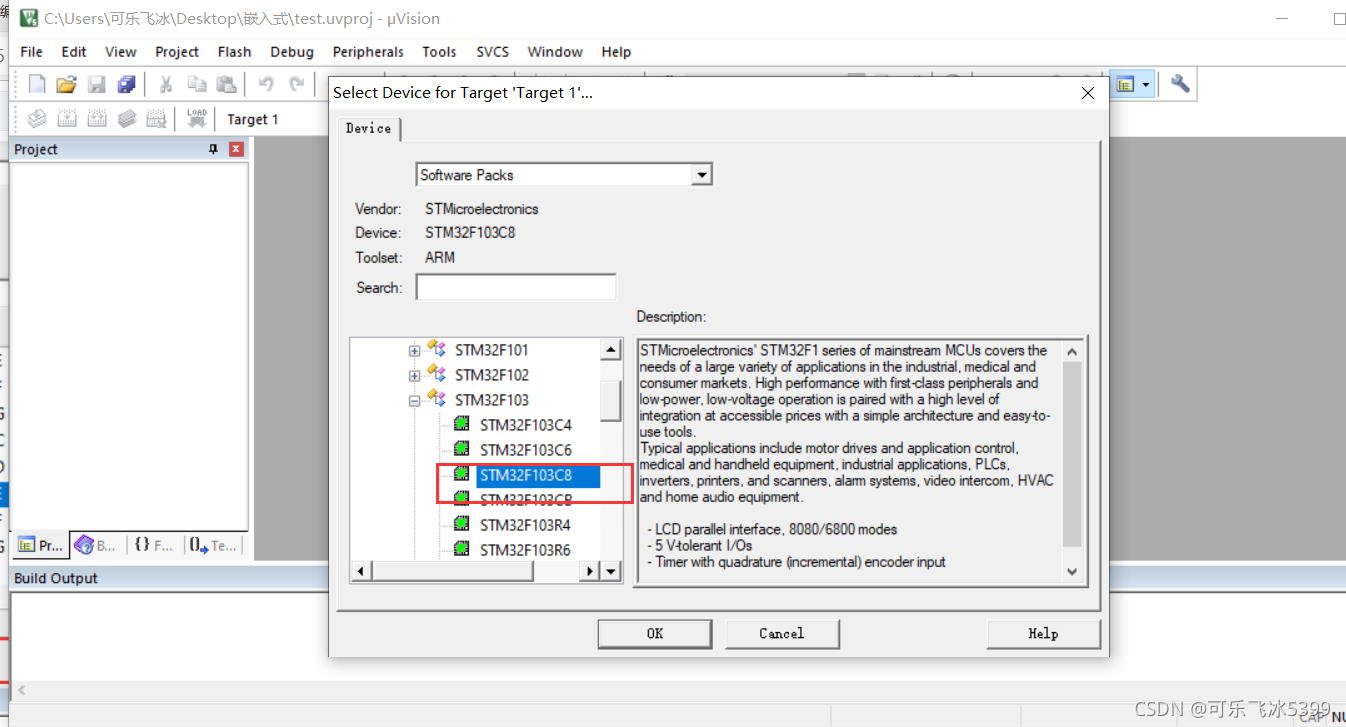Viewport: 1346px width, 727px height.
Task: Open the Debug menu
Action: (292, 52)
